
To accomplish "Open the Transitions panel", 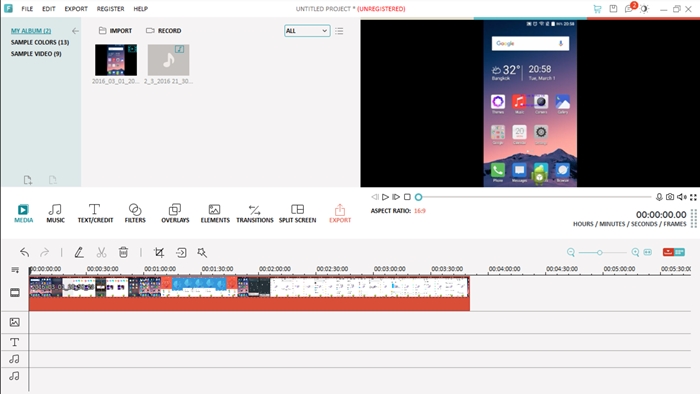I will pos(254,213).
